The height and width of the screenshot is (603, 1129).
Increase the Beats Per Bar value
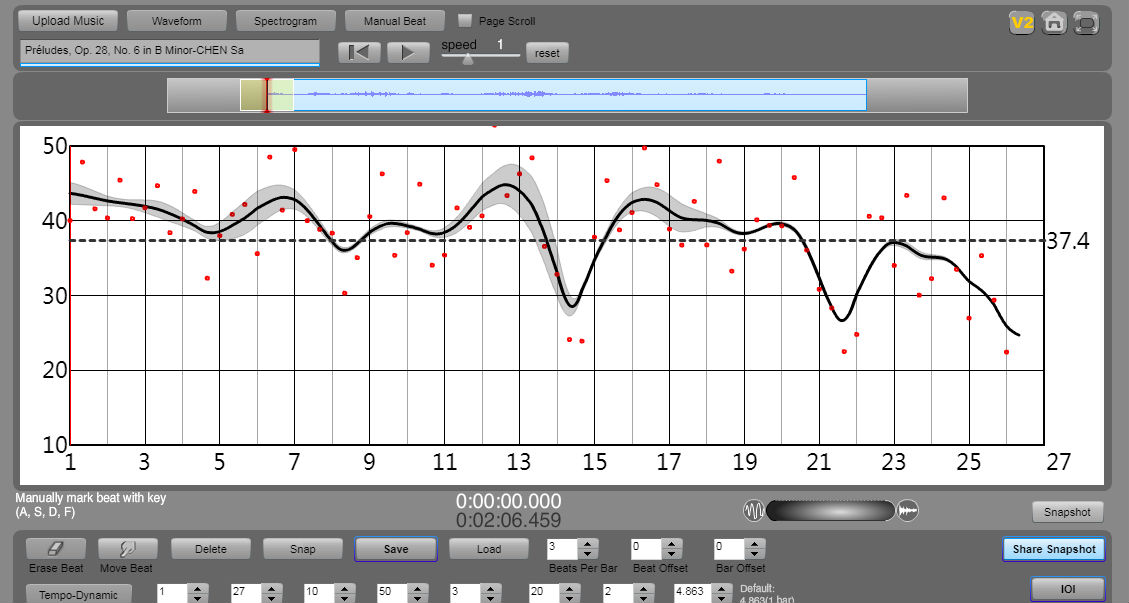[589, 543]
